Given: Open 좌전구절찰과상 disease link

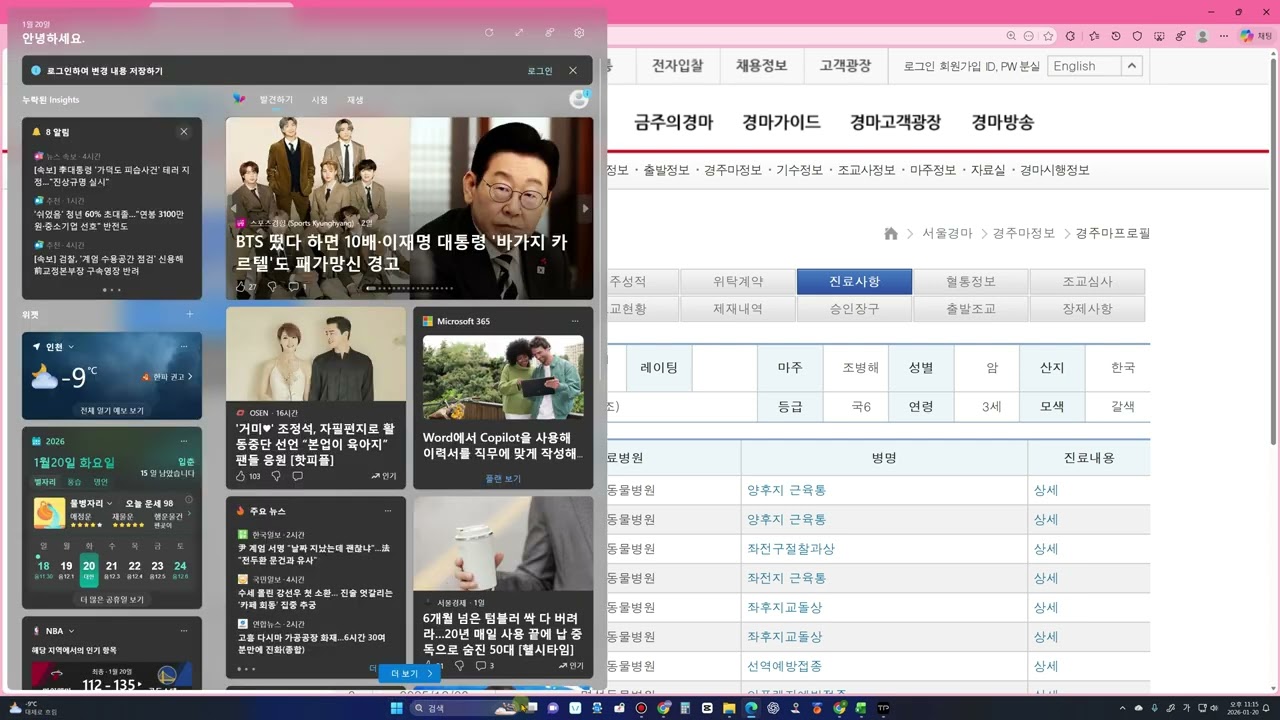Looking at the screenshot, I should coord(790,549).
